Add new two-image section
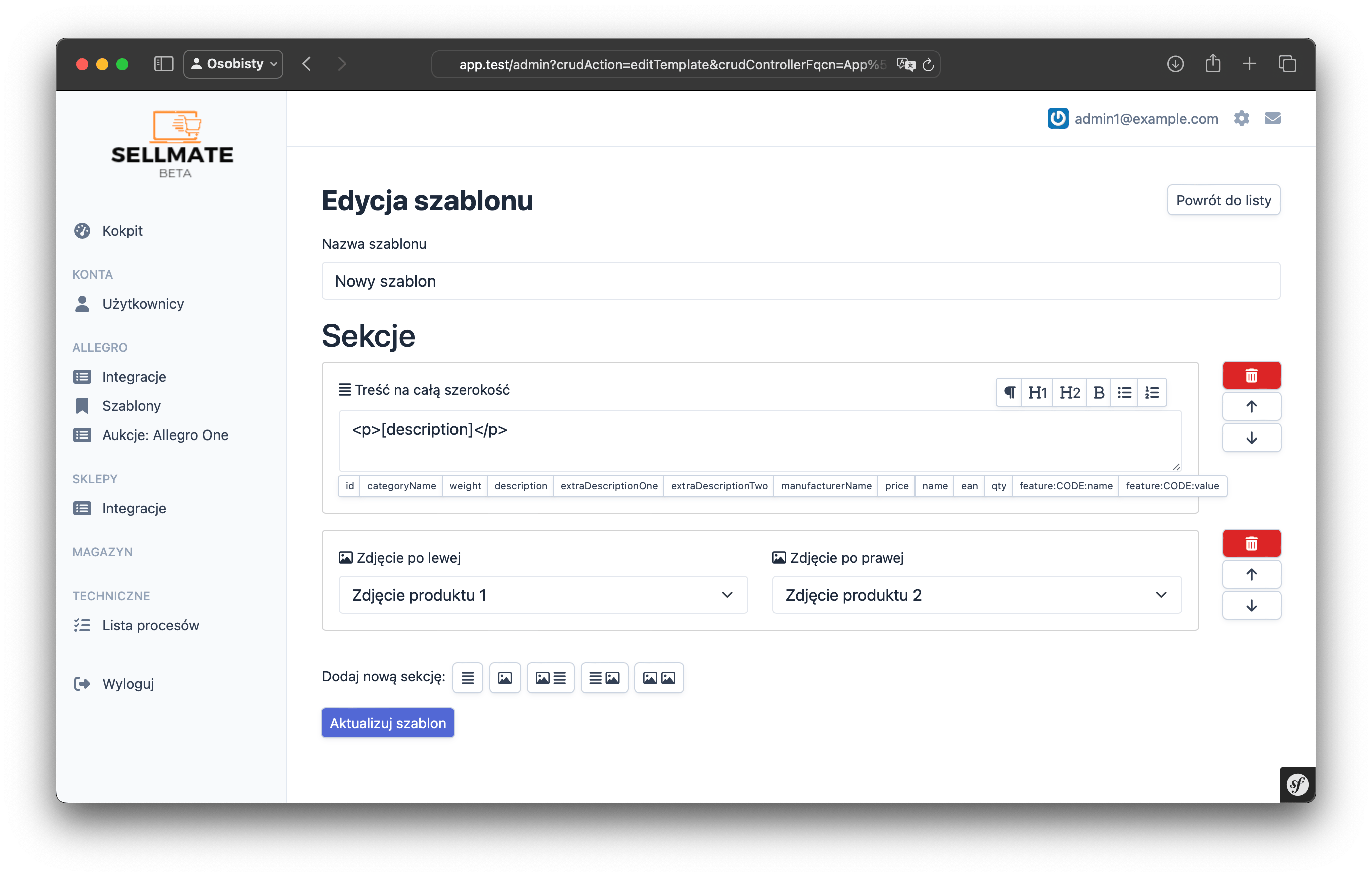 point(659,678)
